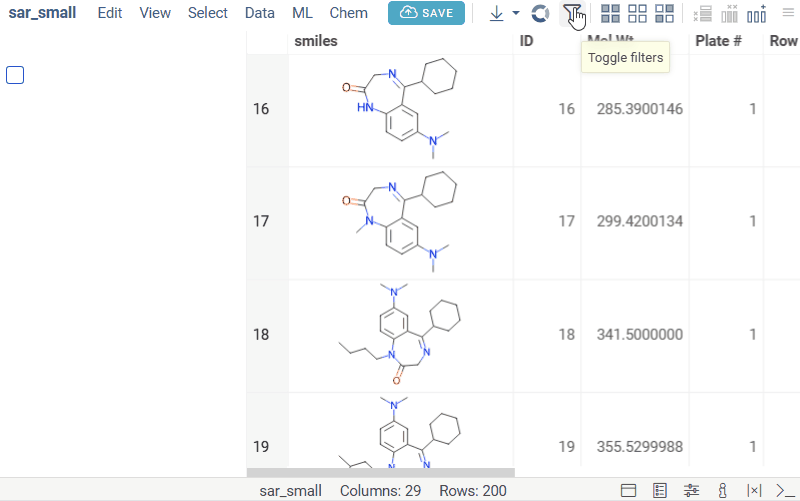Open the console from the status bar
The width and height of the screenshot is (800, 501).
pos(785,490)
